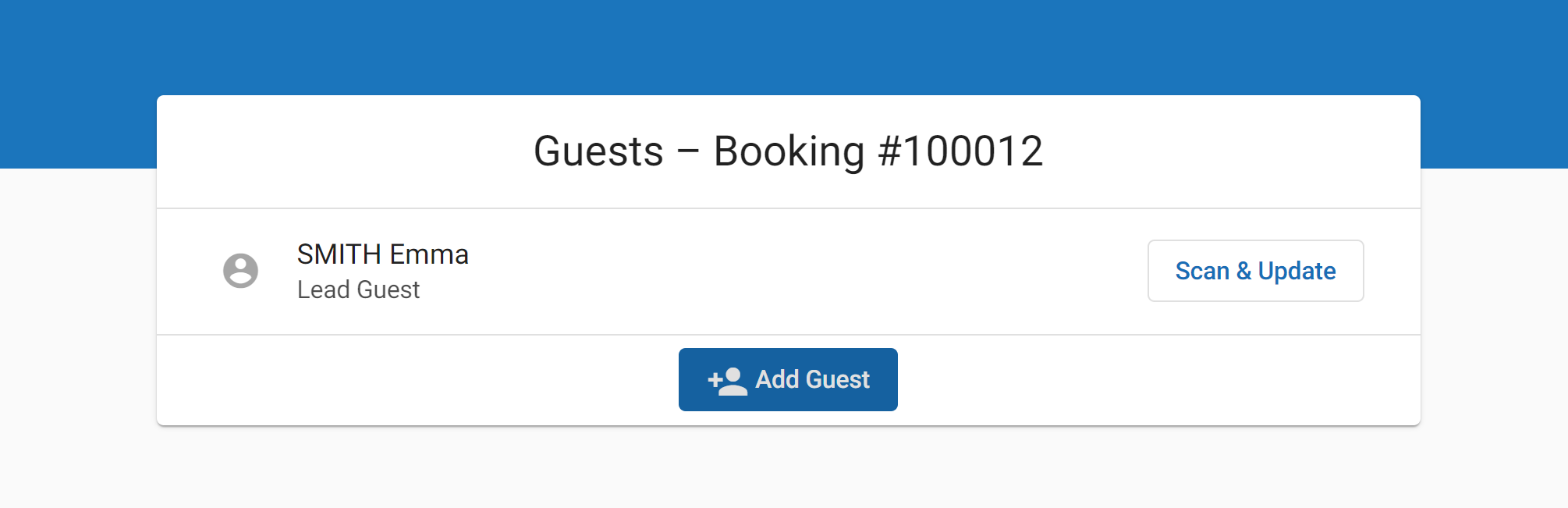Click the surname SMITH in the guest row
Screen dimensions: 1568x508
339,254
